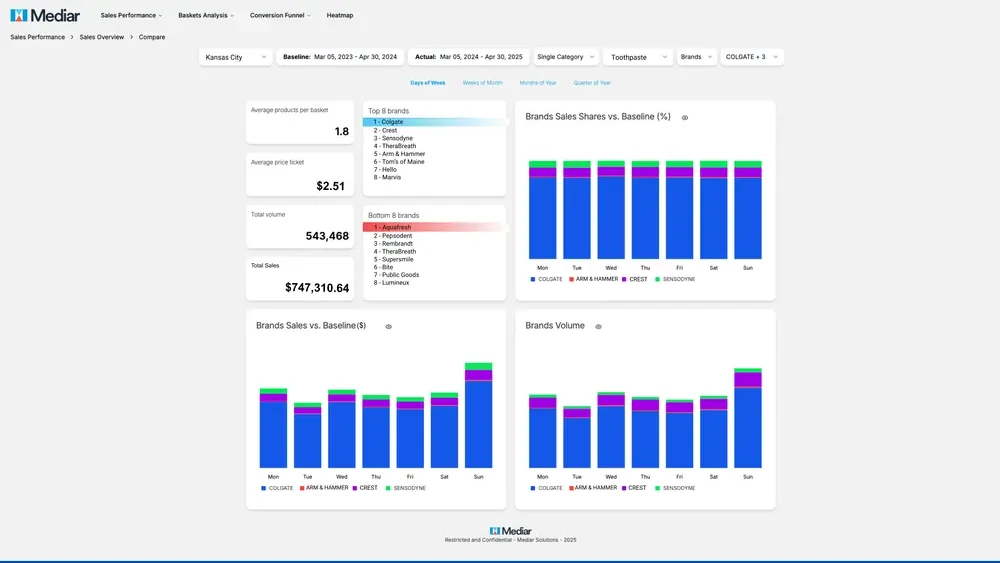The width and height of the screenshot is (1000, 563).
Task: Open the Baskets Analysis menu
Action: [x=206, y=15]
